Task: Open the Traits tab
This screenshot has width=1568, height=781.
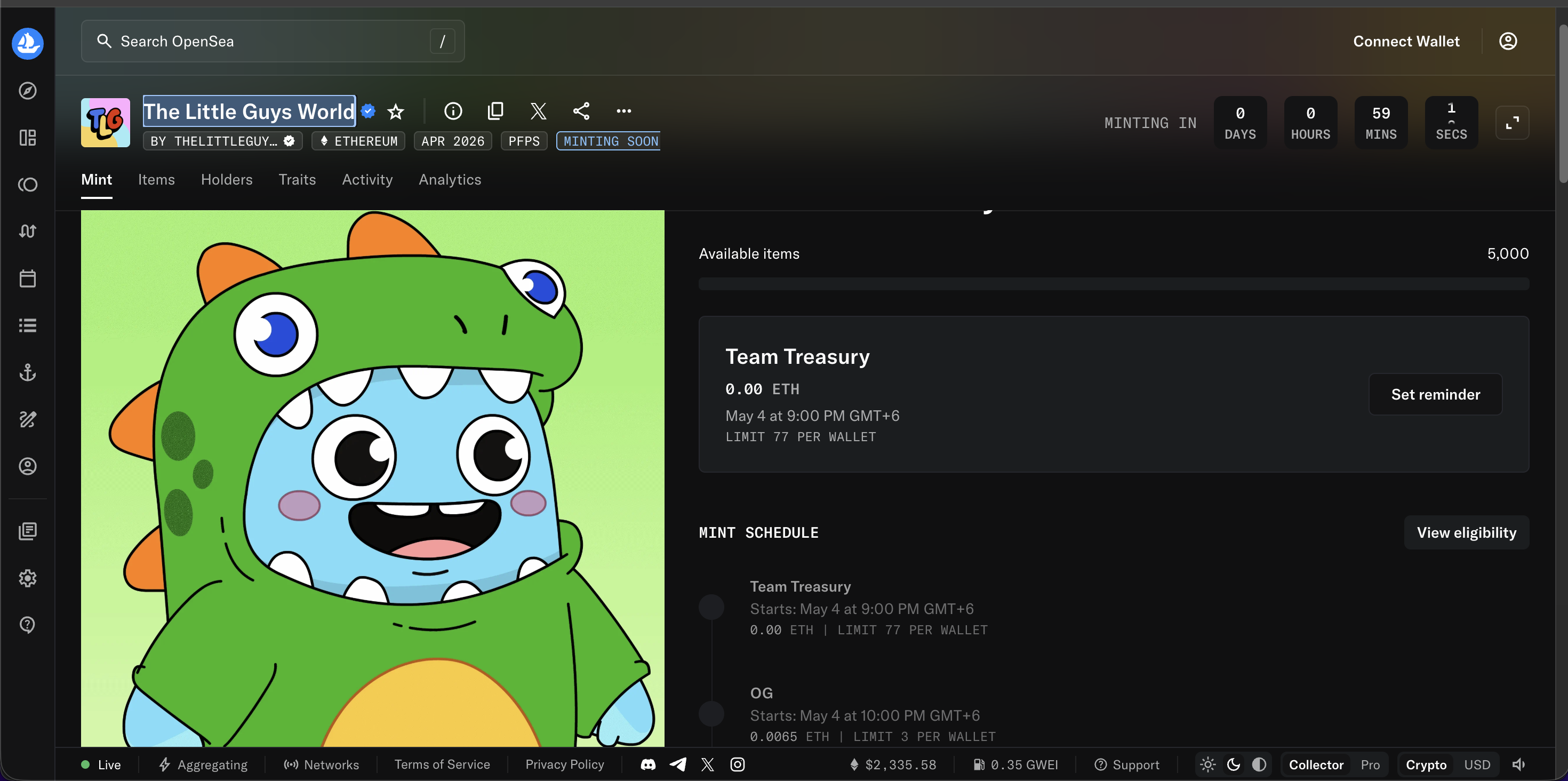Action: [297, 180]
